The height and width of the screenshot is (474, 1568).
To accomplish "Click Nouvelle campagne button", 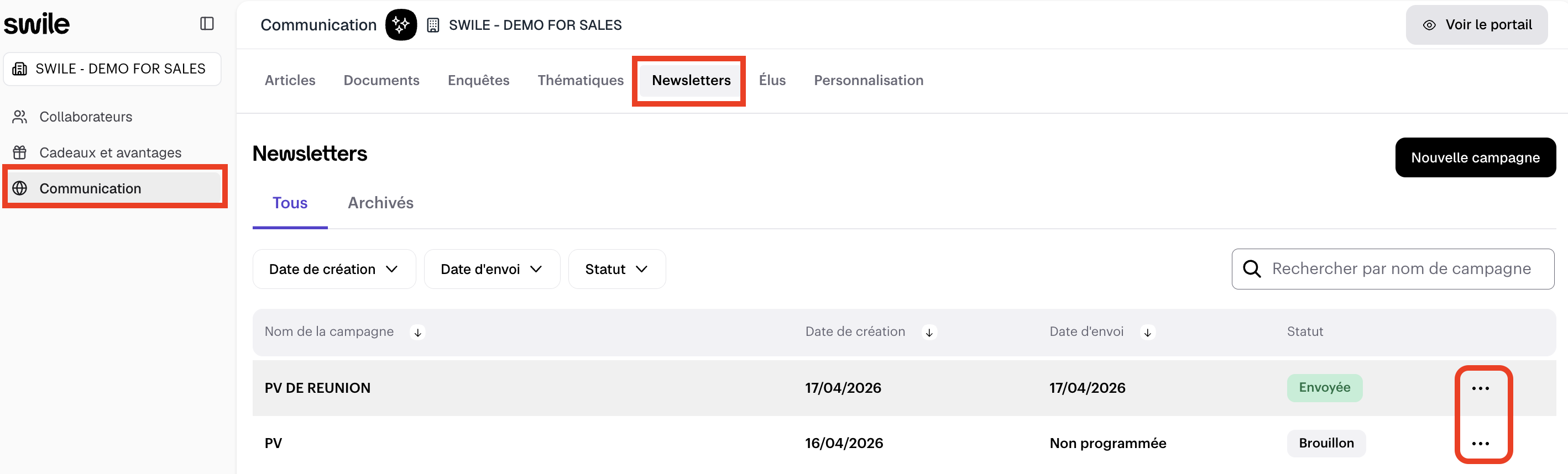I will point(1475,157).
